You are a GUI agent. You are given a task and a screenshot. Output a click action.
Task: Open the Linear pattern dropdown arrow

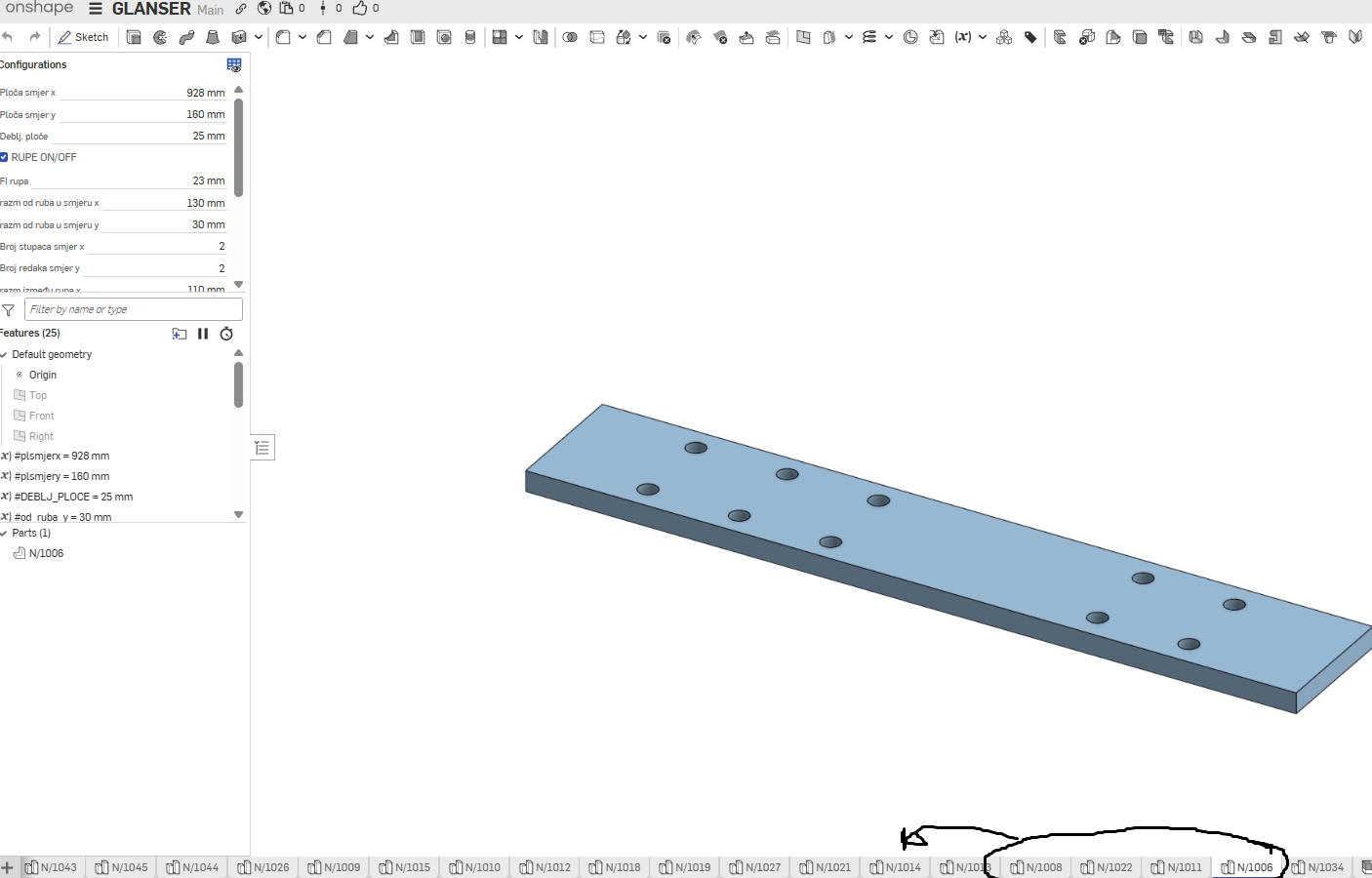[519, 37]
